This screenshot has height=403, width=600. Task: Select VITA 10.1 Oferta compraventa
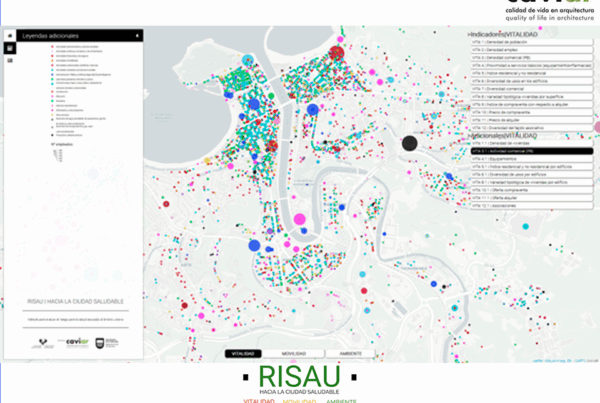click(532, 190)
